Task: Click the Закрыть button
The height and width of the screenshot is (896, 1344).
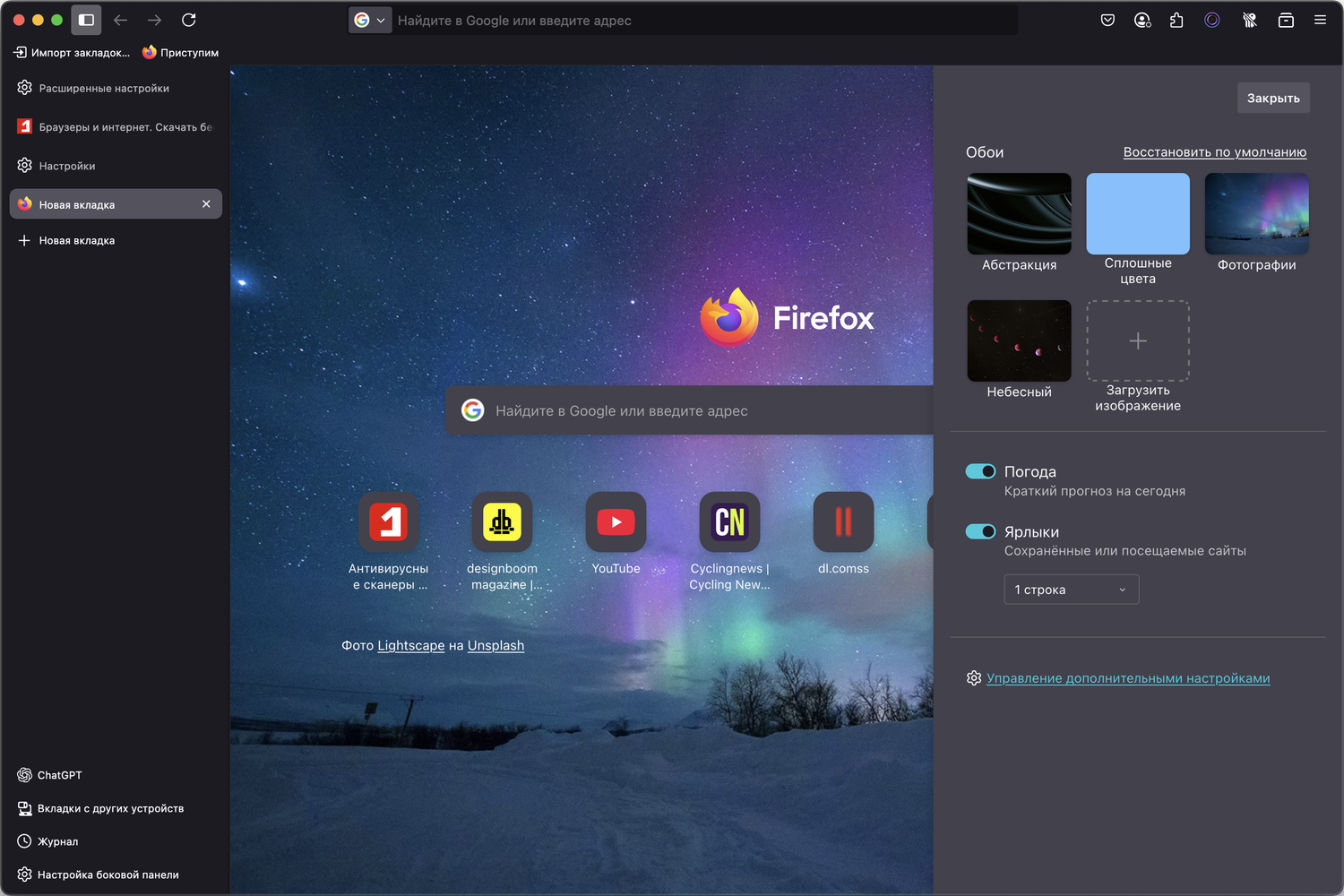Action: coord(1273,98)
